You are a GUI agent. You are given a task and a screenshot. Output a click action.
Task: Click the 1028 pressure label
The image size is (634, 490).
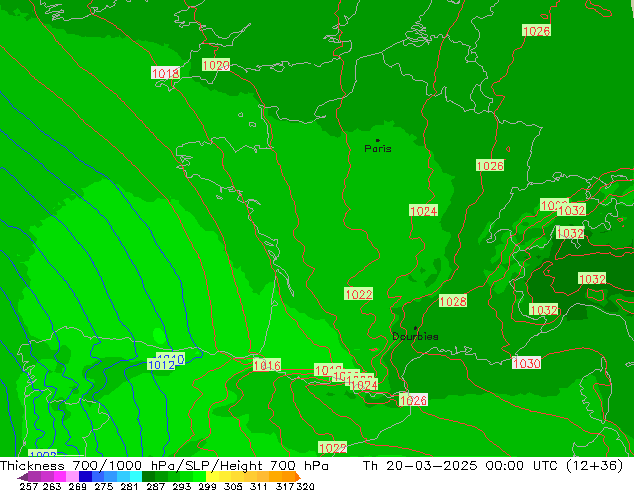(x=453, y=301)
